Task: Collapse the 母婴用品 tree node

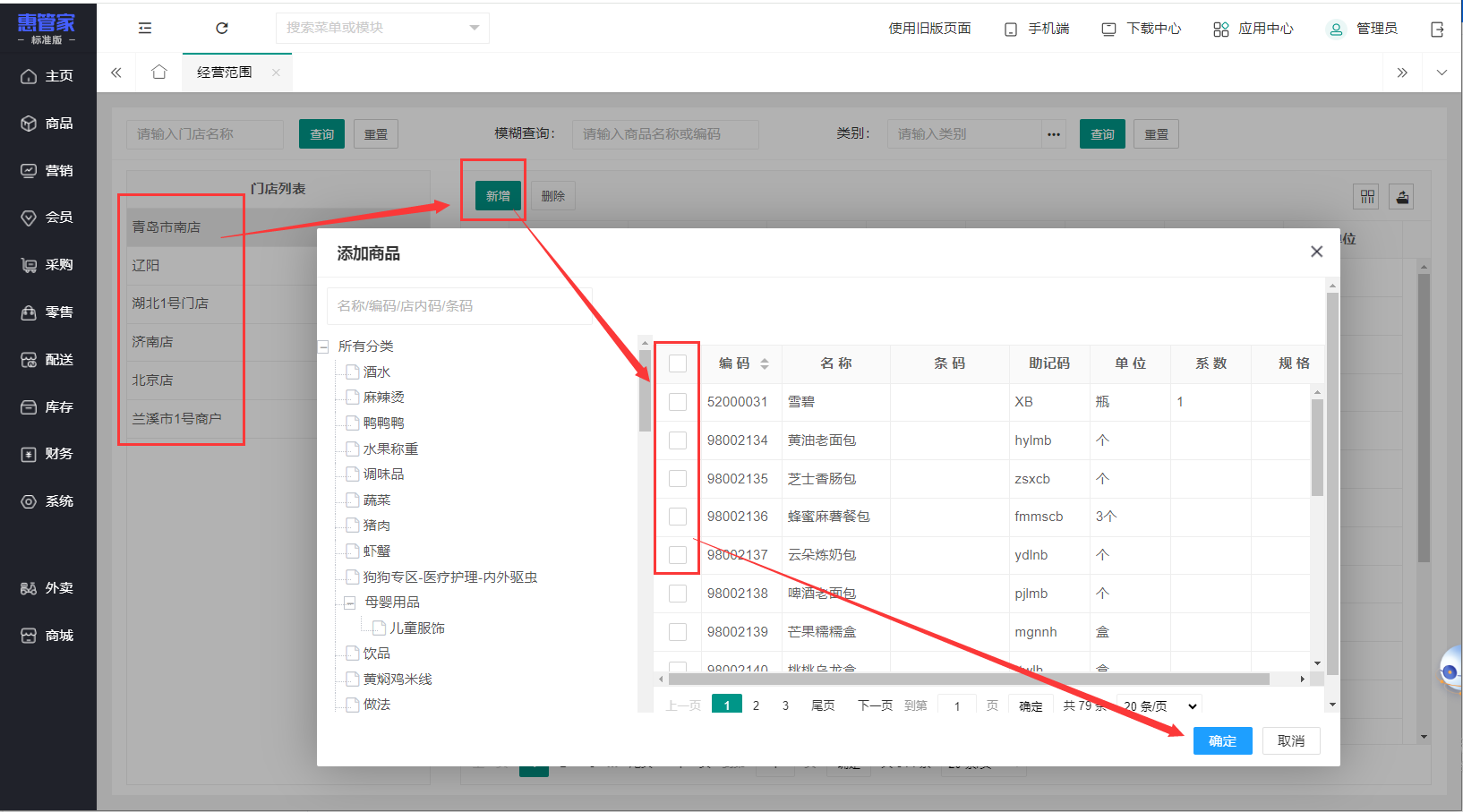Action: (x=350, y=603)
